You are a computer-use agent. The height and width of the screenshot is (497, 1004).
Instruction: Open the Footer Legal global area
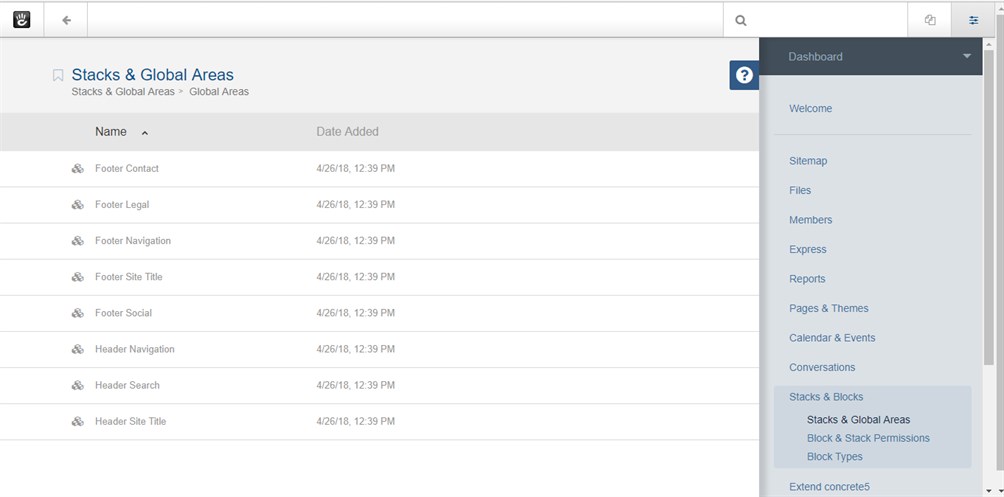[x=121, y=205]
